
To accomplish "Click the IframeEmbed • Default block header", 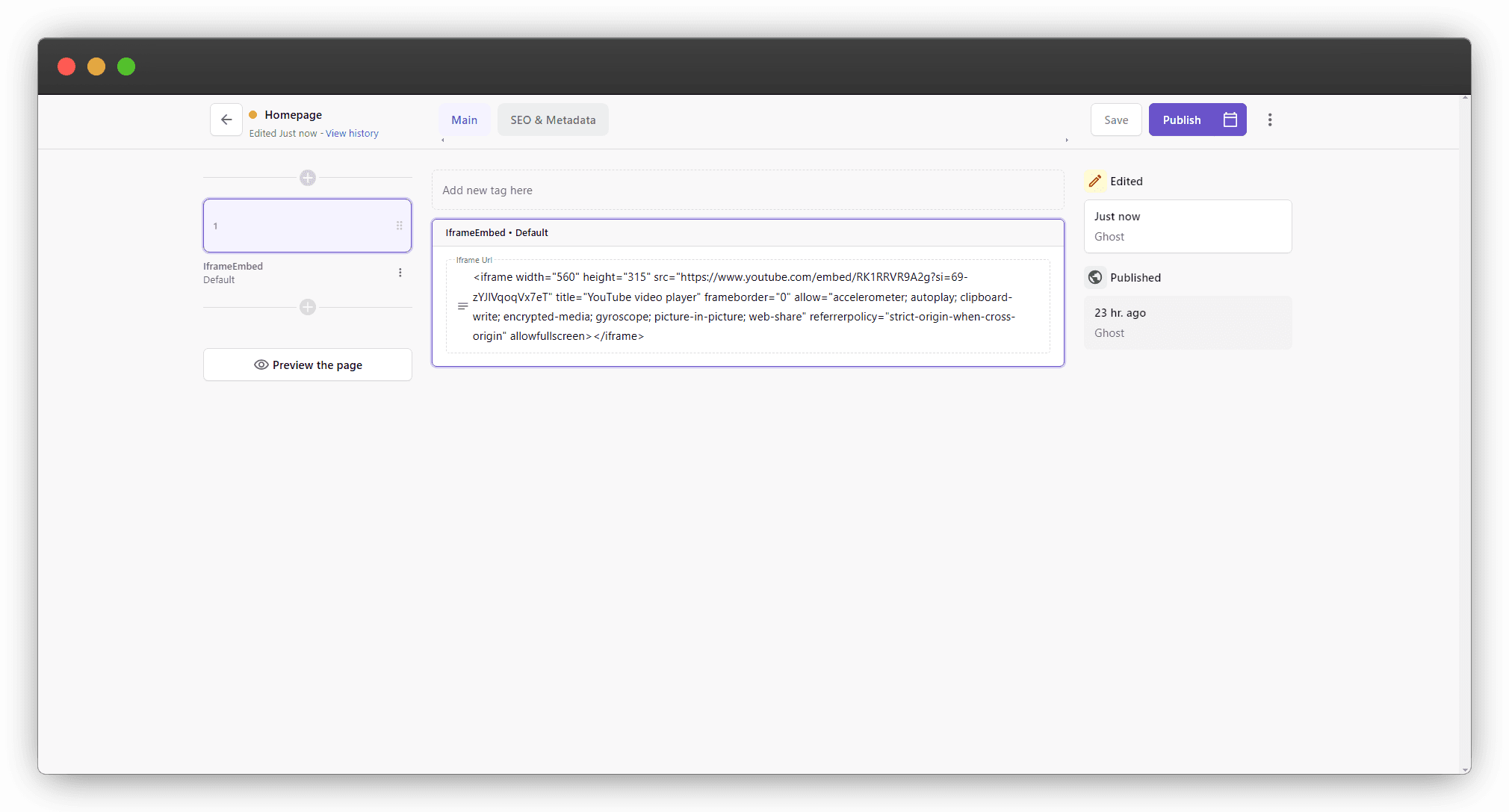I will [x=748, y=233].
